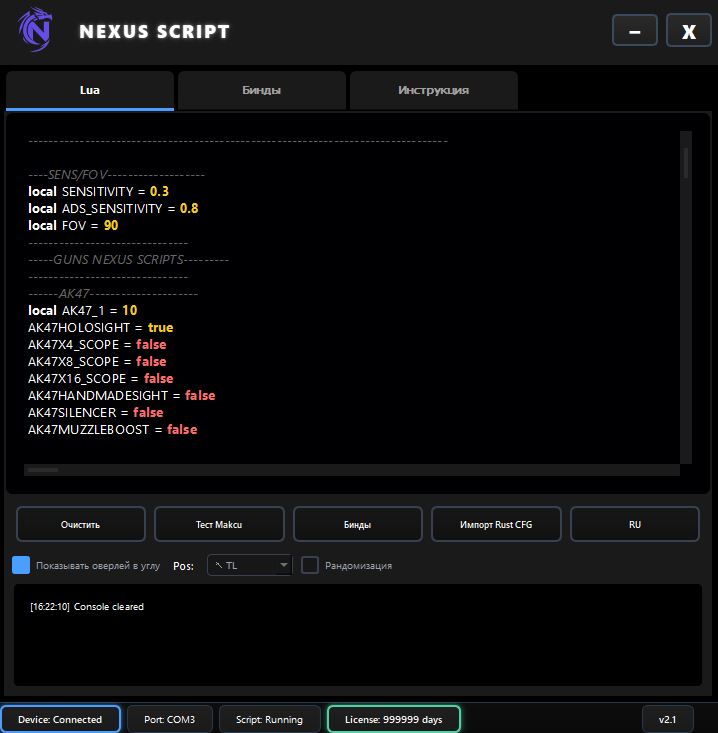Enable the Рандомизация checkbox
Image resolution: width=718 pixels, height=733 pixels.
pos(309,565)
